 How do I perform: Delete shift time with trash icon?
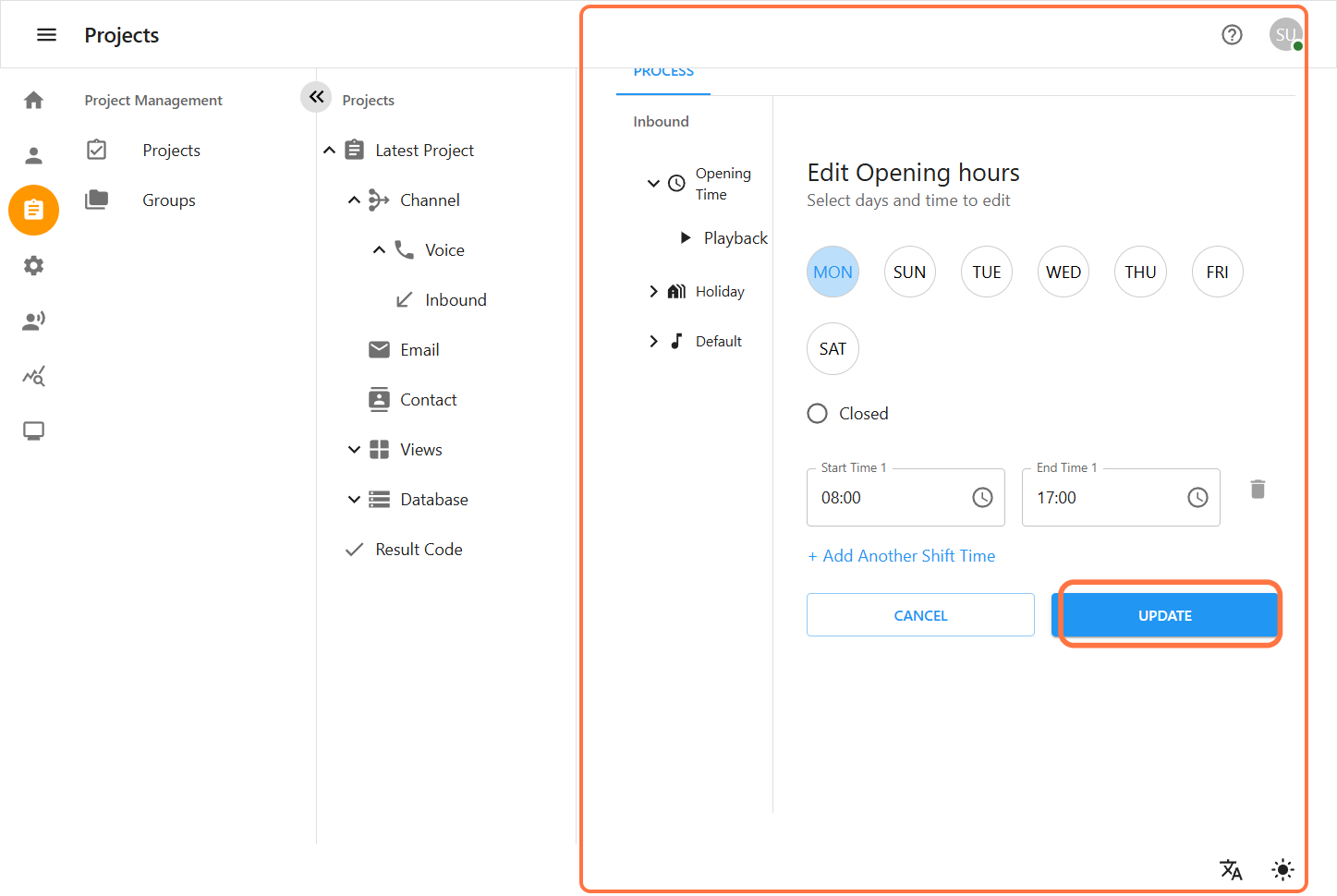point(1258,490)
